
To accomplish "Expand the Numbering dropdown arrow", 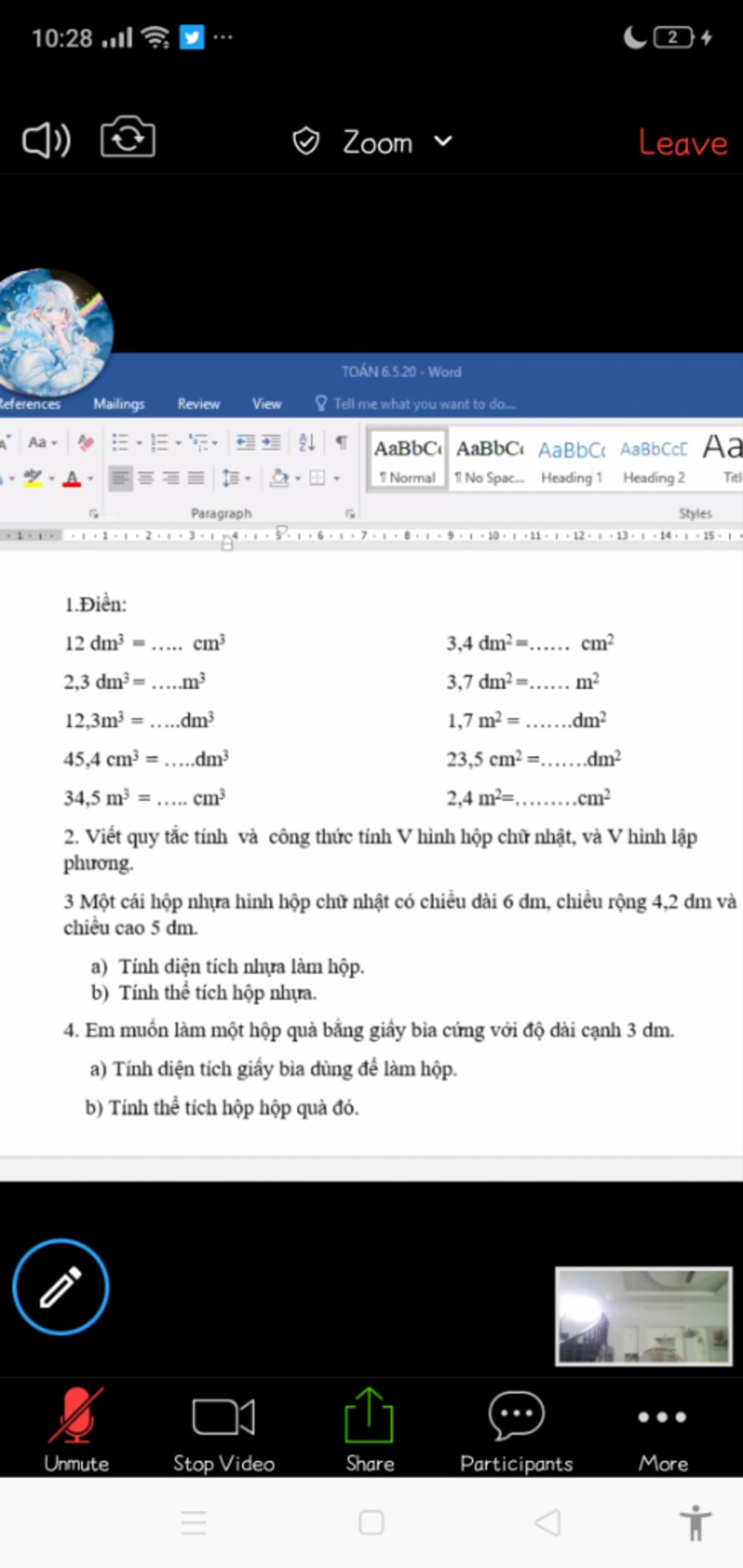I will coord(178,442).
